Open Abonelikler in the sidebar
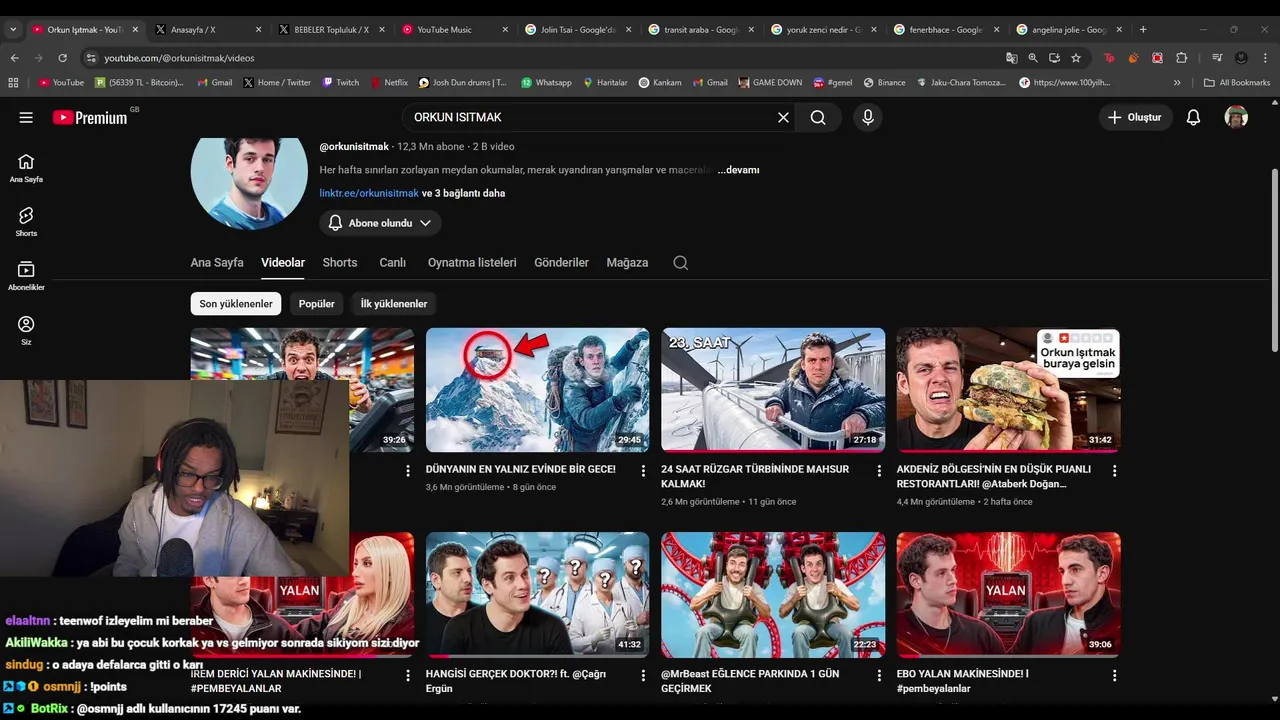The height and width of the screenshot is (720, 1280). click(26, 276)
